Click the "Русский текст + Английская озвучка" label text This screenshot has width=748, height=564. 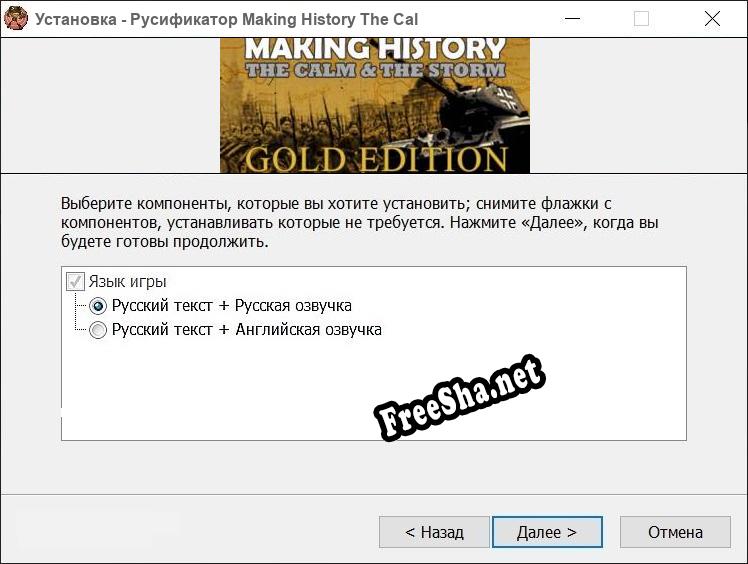tap(246, 330)
